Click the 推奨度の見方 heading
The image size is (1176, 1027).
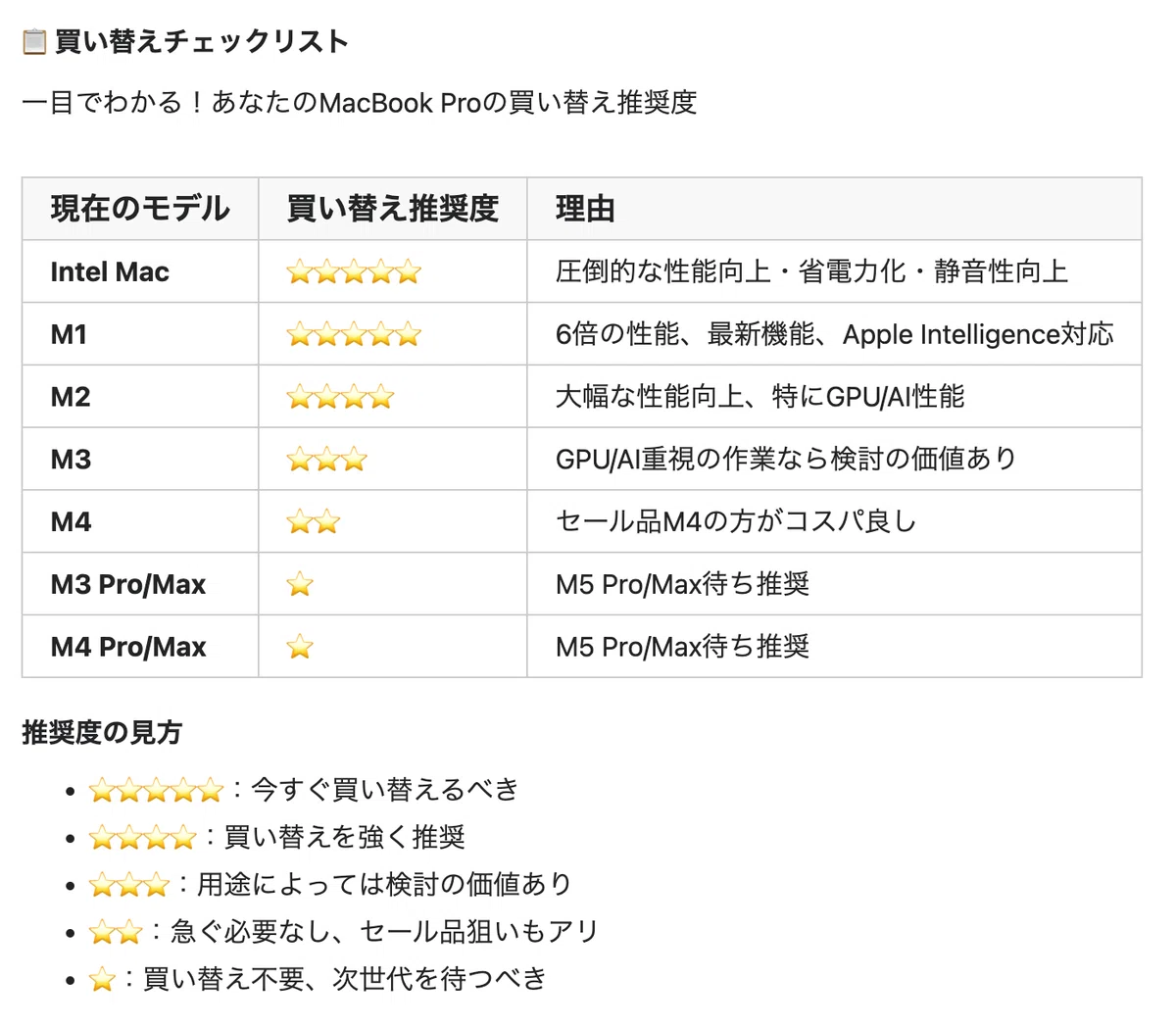[x=102, y=732]
